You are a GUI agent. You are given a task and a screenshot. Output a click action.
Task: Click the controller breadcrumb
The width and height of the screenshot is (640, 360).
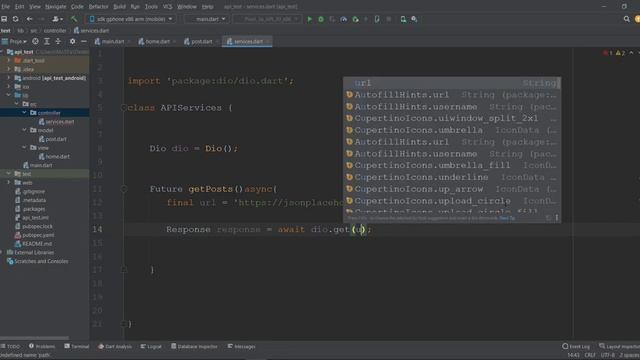click(55, 31)
